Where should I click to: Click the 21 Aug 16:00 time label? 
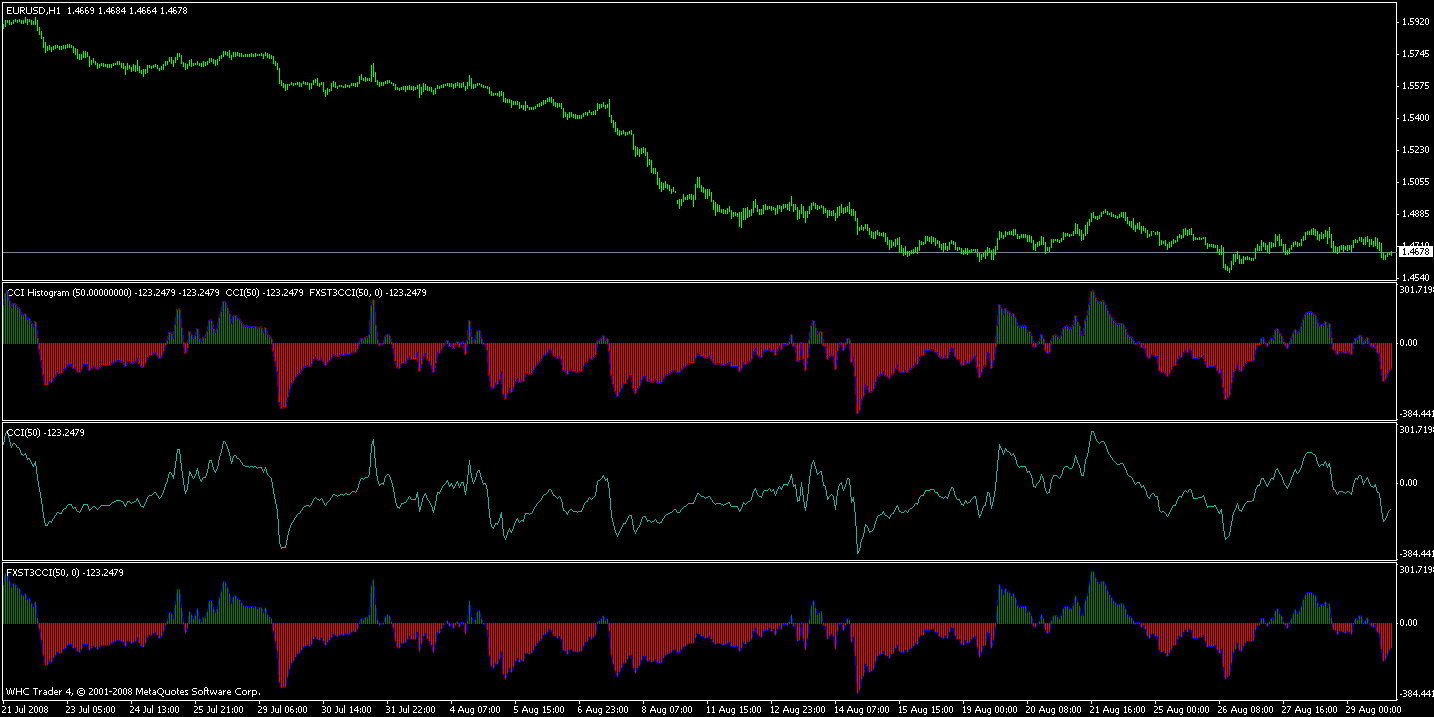point(1115,709)
